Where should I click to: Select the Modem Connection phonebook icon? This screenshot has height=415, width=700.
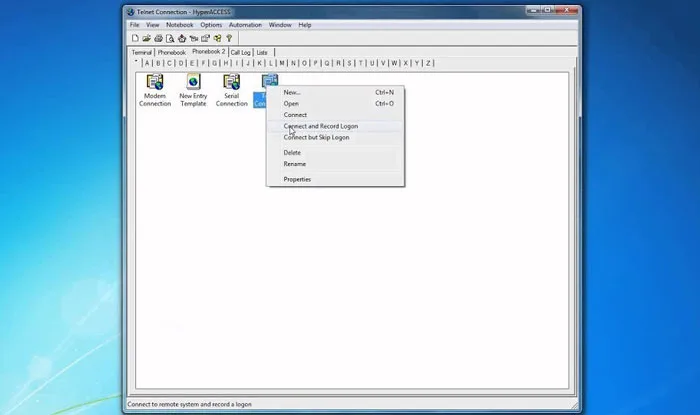click(155, 91)
